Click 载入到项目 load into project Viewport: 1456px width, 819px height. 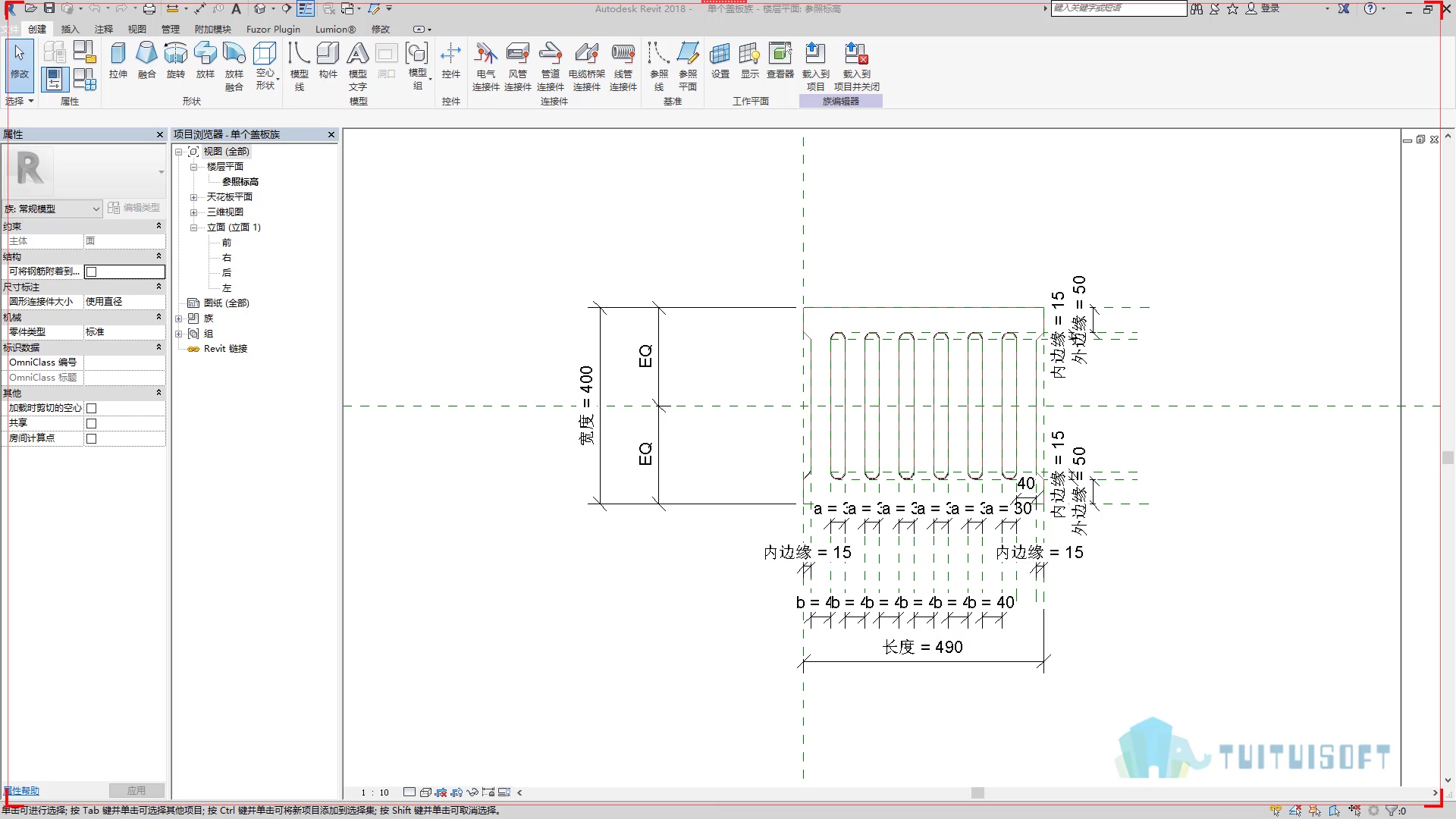(815, 67)
